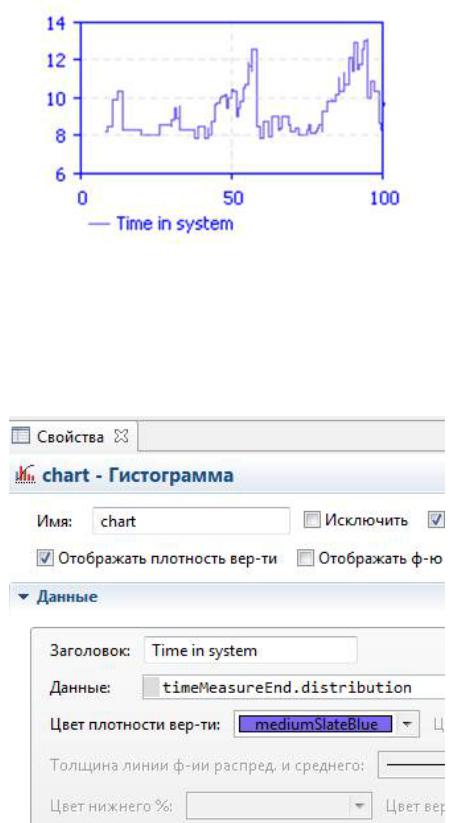Toggle the checked box right of Исключить
Viewport: 453px width, 823px height.
coord(436,520)
